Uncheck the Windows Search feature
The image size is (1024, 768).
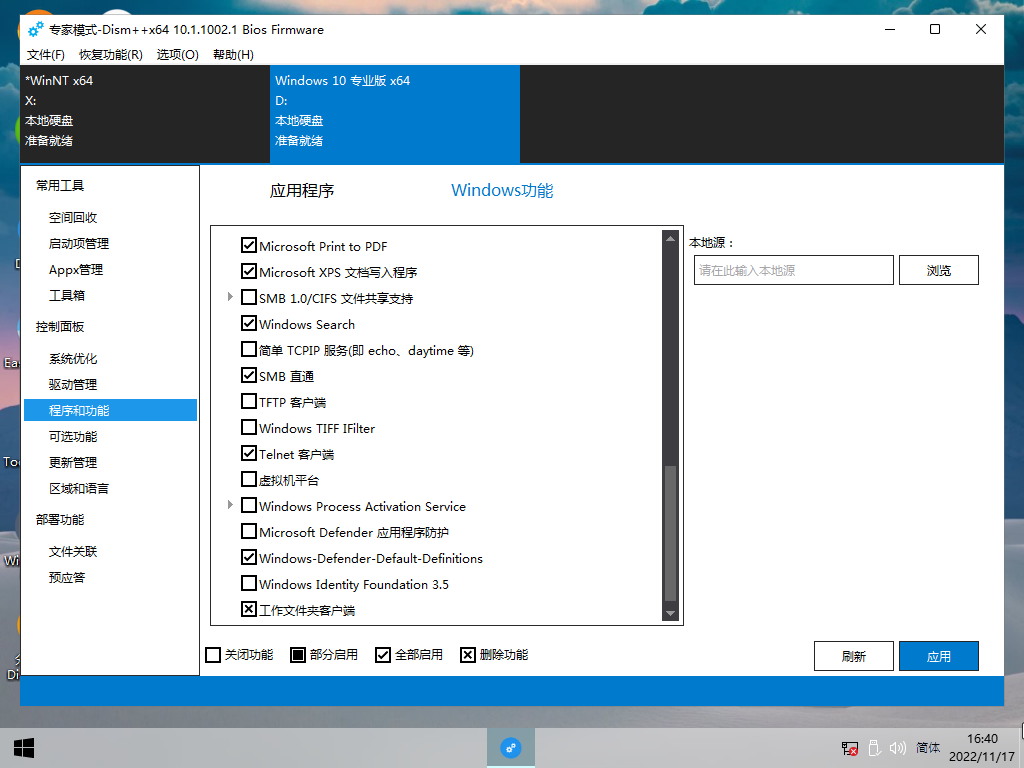(x=248, y=324)
